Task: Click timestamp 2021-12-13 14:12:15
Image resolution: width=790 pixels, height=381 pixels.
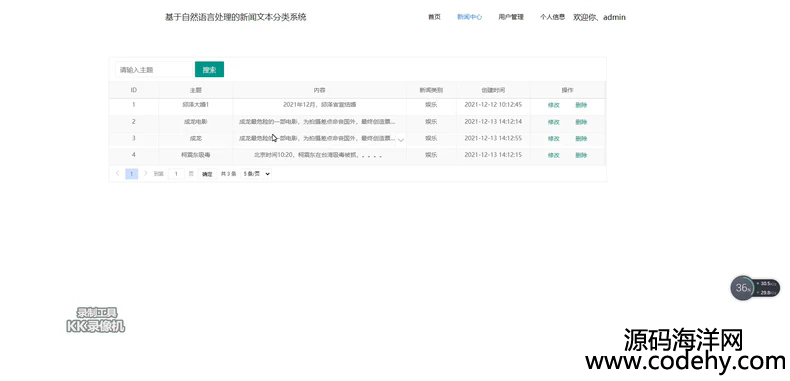Action: [x=493, y=155]
